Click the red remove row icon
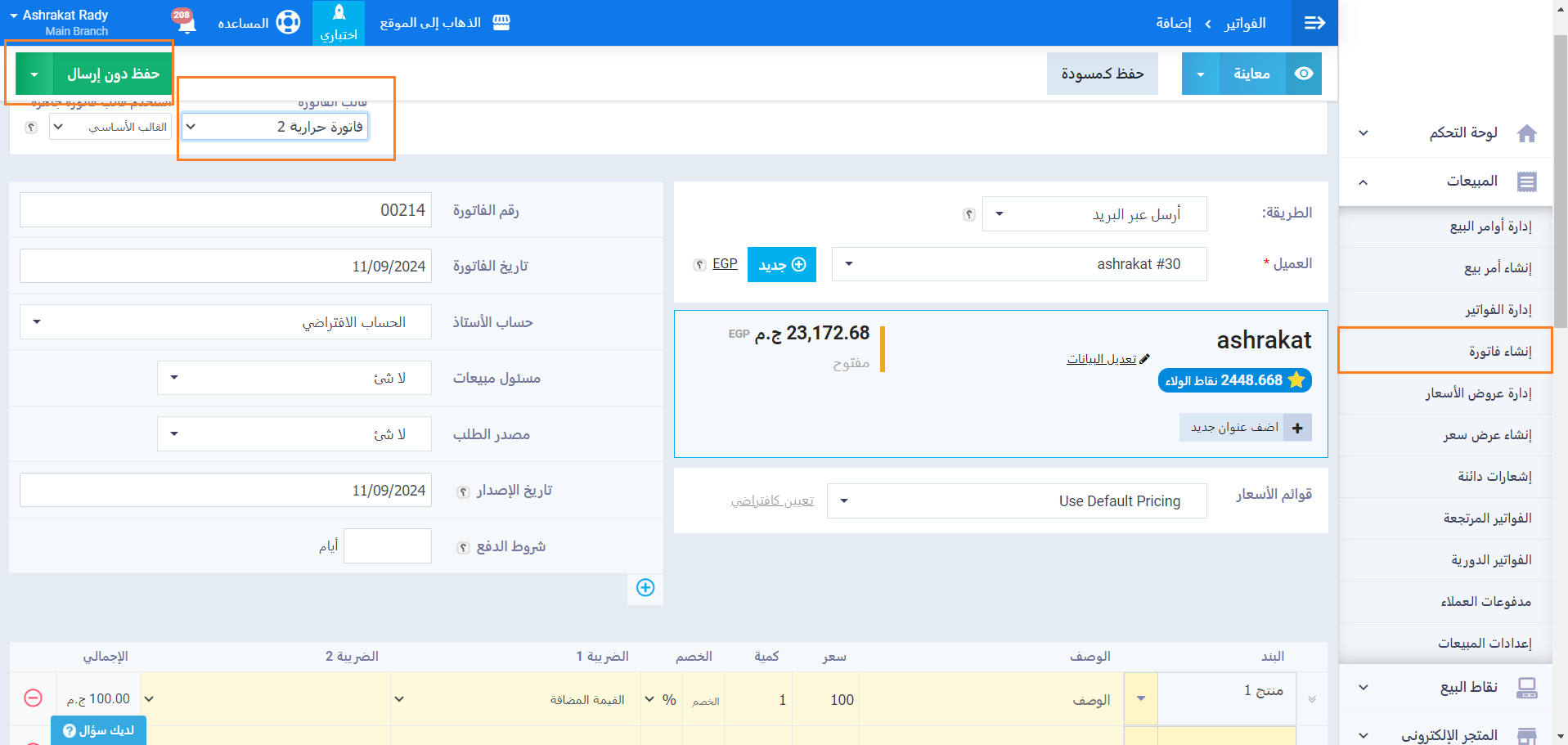Screen dimensions: 1568x745 tap(33, 698)
